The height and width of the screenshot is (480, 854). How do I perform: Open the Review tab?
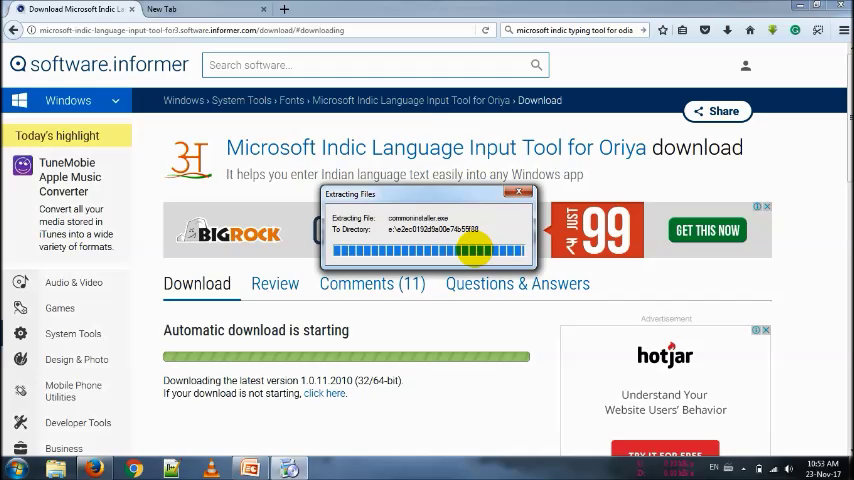click(x=275, y=284)
